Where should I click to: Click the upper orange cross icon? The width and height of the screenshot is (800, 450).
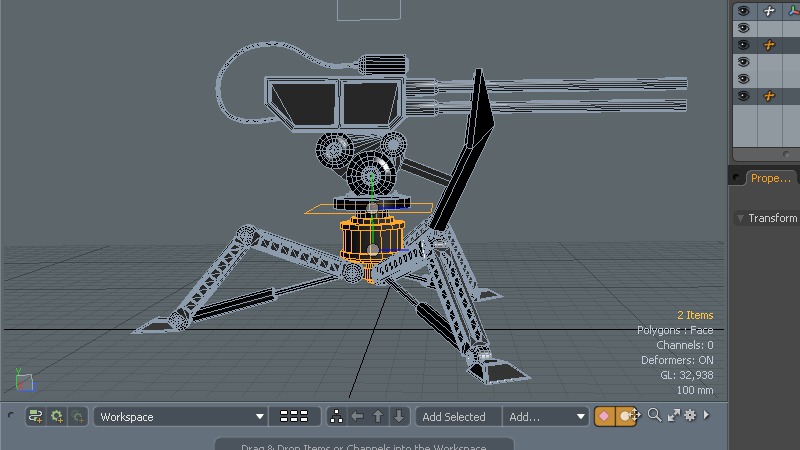pyautogui.click(x=769, y=45)
